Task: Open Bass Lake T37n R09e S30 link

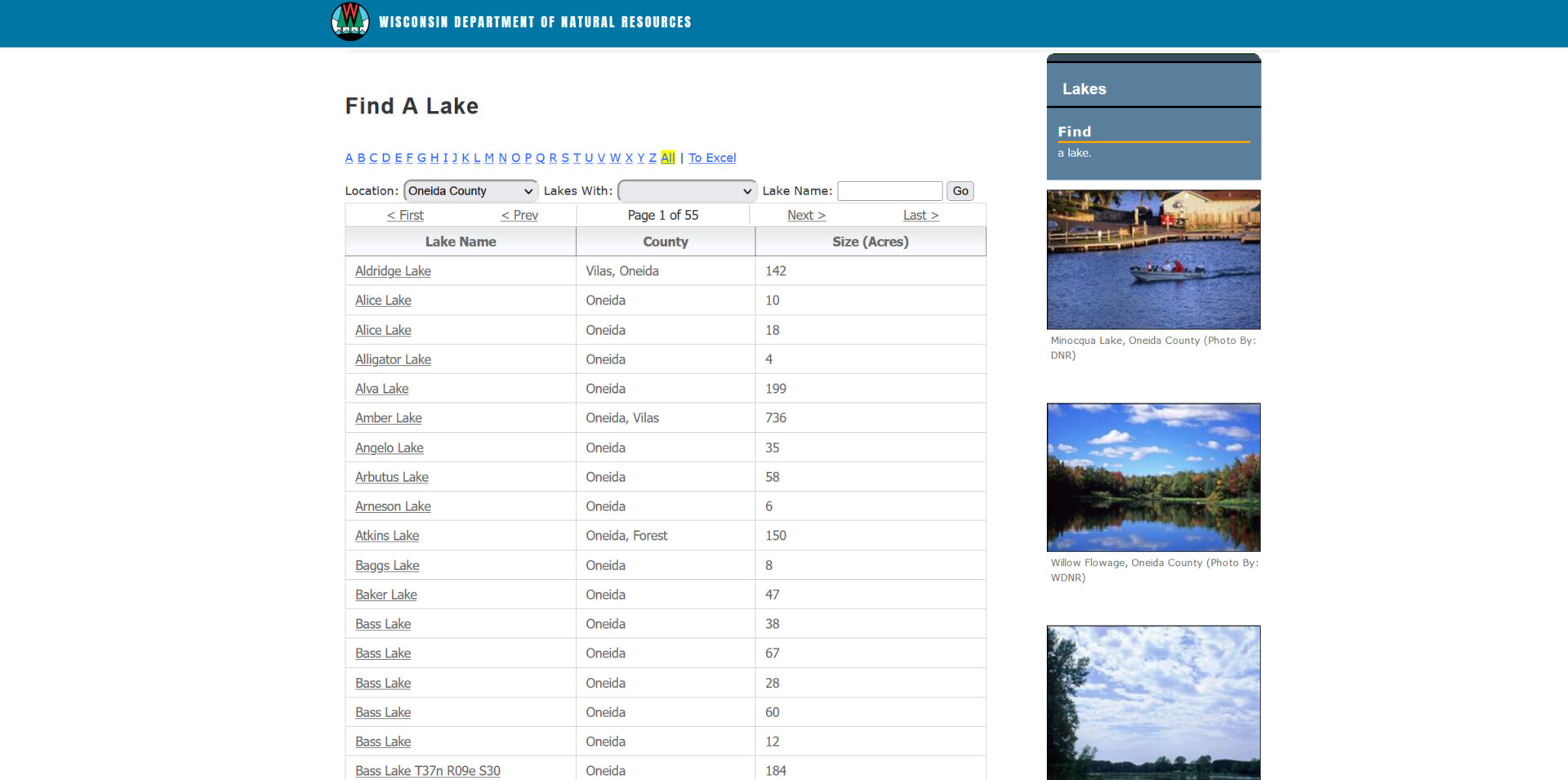Action: [x=427, y=771]
